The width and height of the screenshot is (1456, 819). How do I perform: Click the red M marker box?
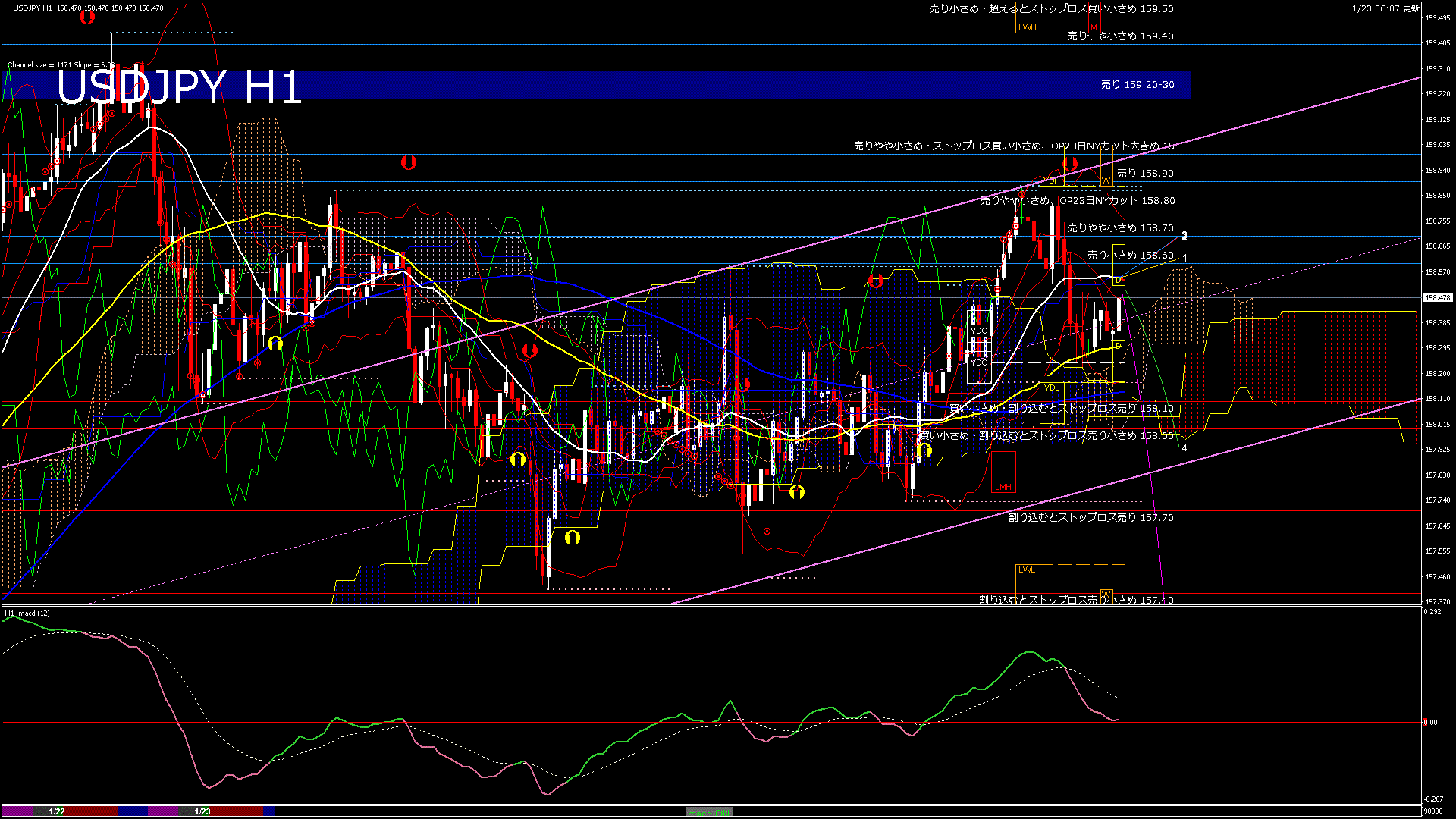point(1094,27)
